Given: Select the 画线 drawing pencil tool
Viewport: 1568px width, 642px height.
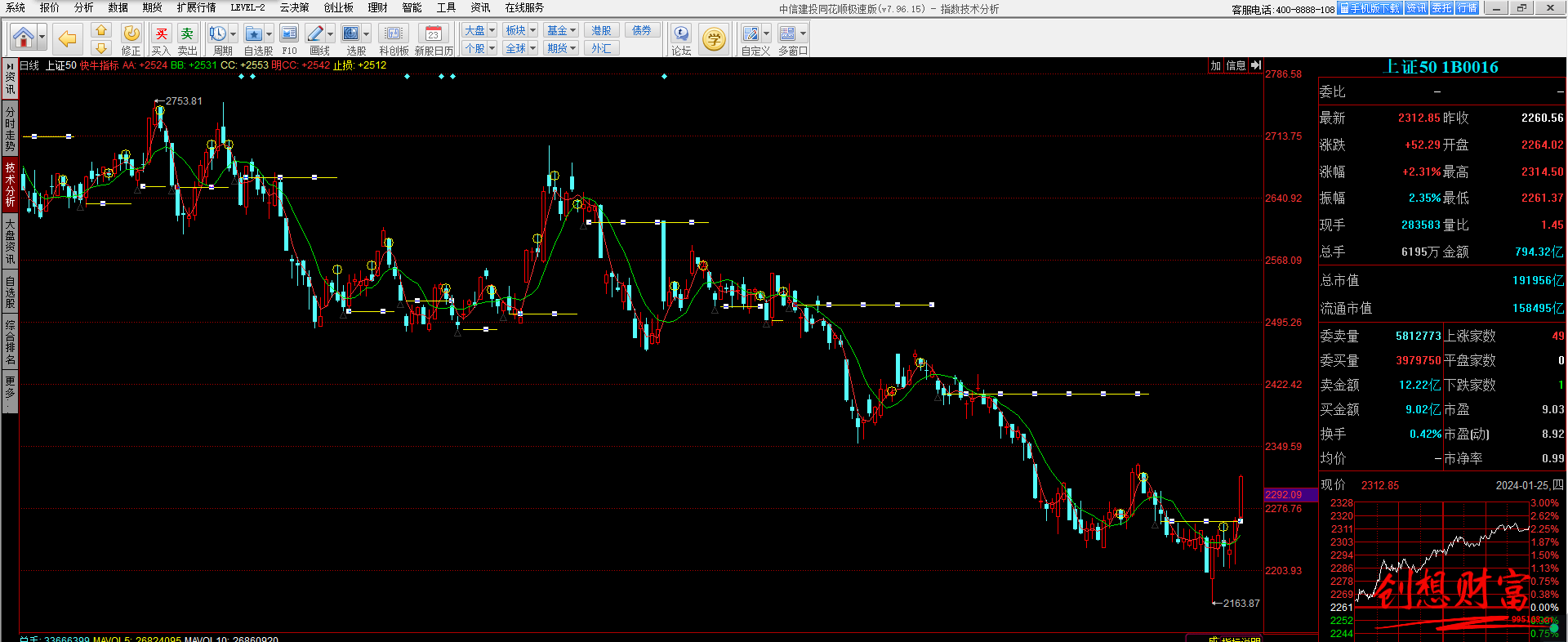Looking at the screenshot, I should 315,33.
